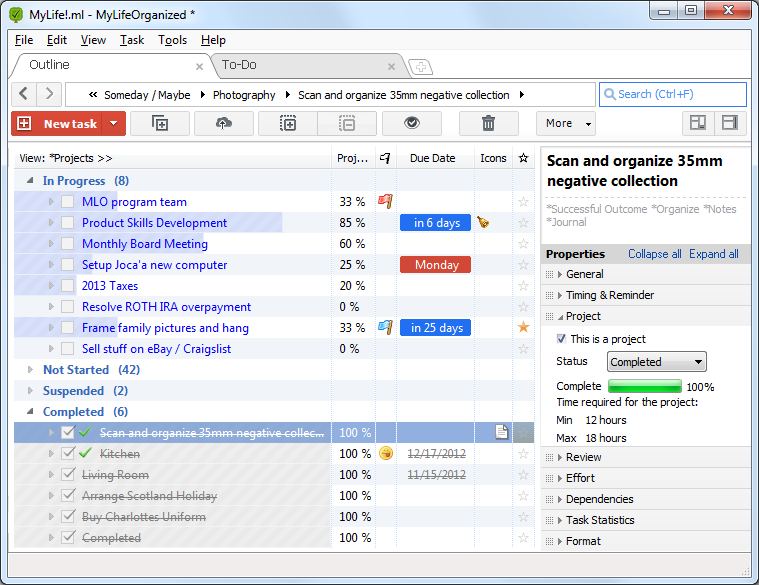Open the Status Completed dropdown
The height and width of the screenshot is (585, 759).
click(x=656, y=361)
